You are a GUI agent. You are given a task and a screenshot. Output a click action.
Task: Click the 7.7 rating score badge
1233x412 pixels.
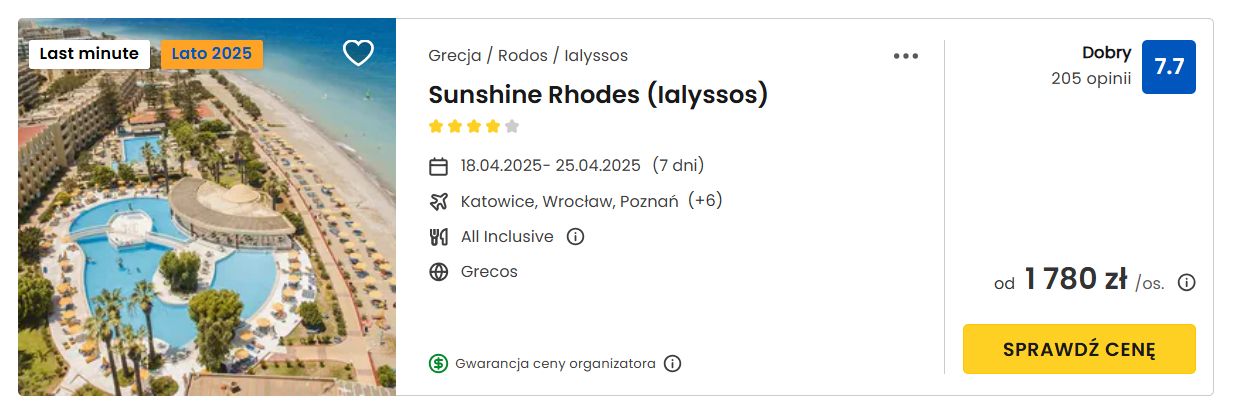[1169, 67]
